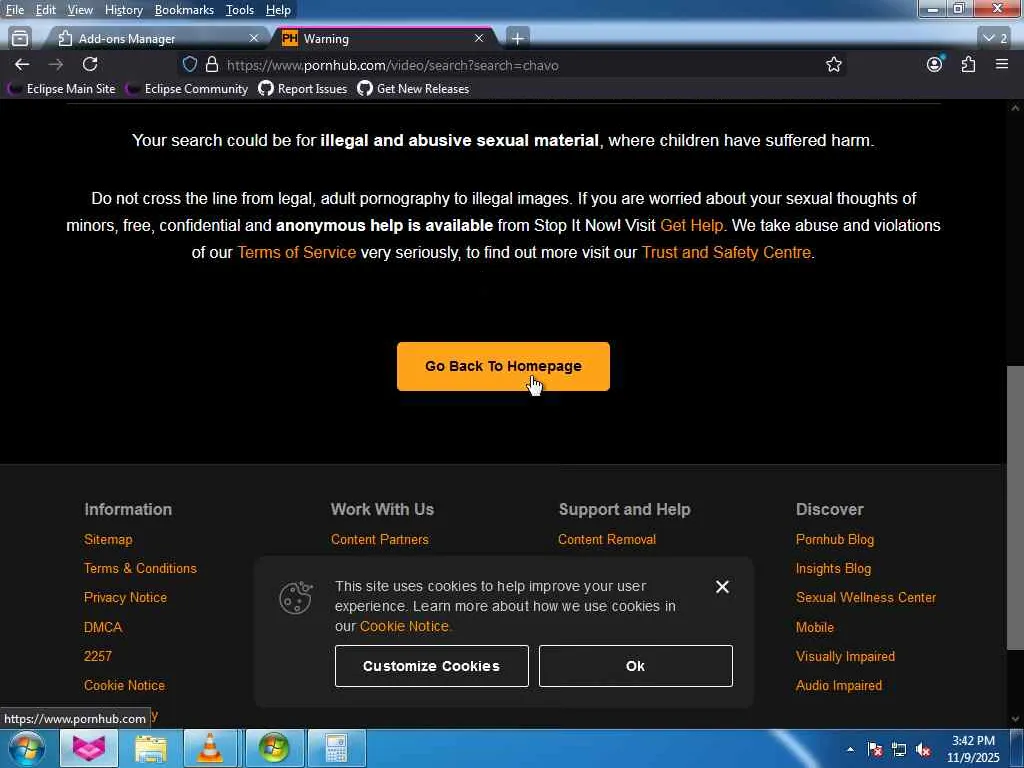Show hidden system tray icons arrow

[850, 749]
